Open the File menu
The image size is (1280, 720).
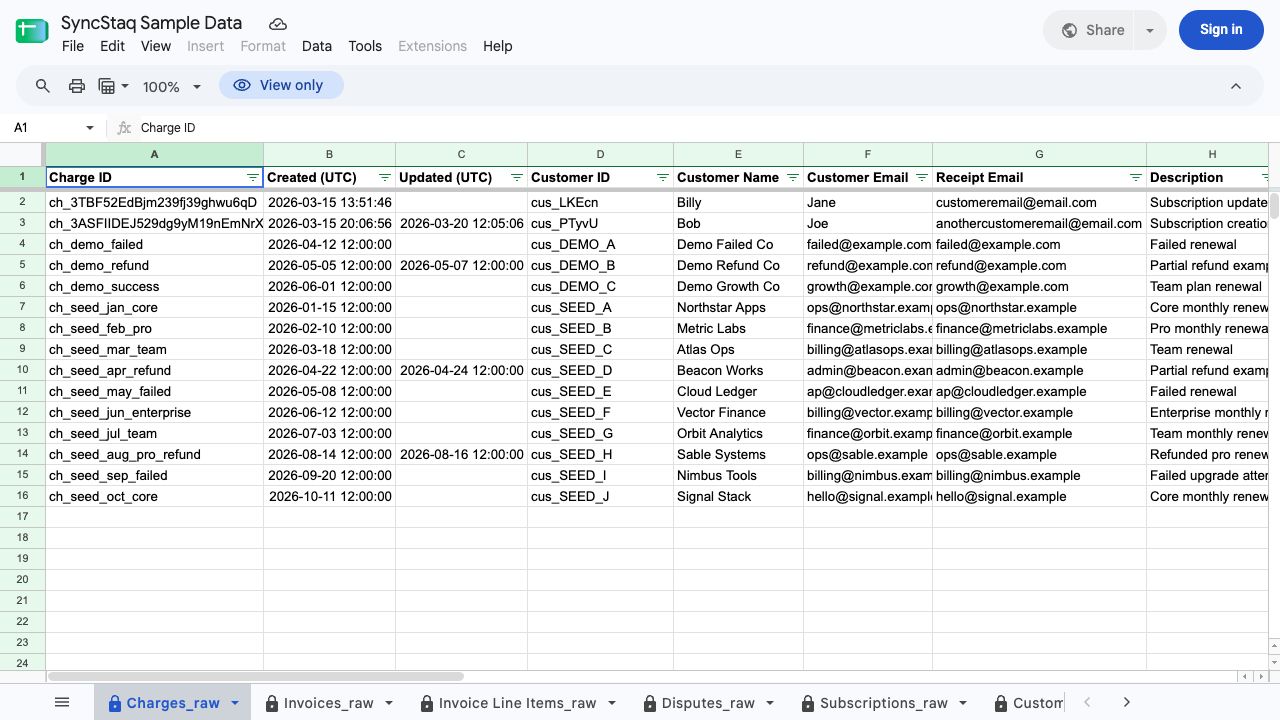(x=73, y=46)
